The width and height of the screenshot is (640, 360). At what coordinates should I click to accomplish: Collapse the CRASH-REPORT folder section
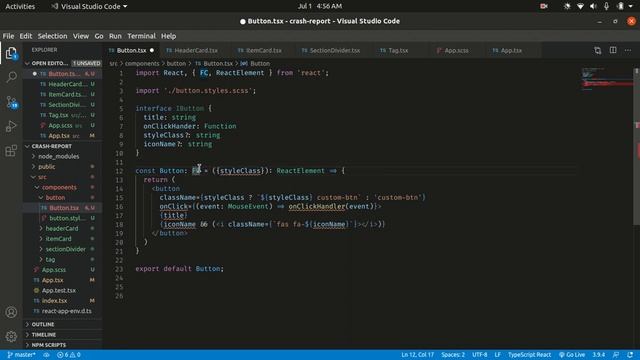point(62,146)
